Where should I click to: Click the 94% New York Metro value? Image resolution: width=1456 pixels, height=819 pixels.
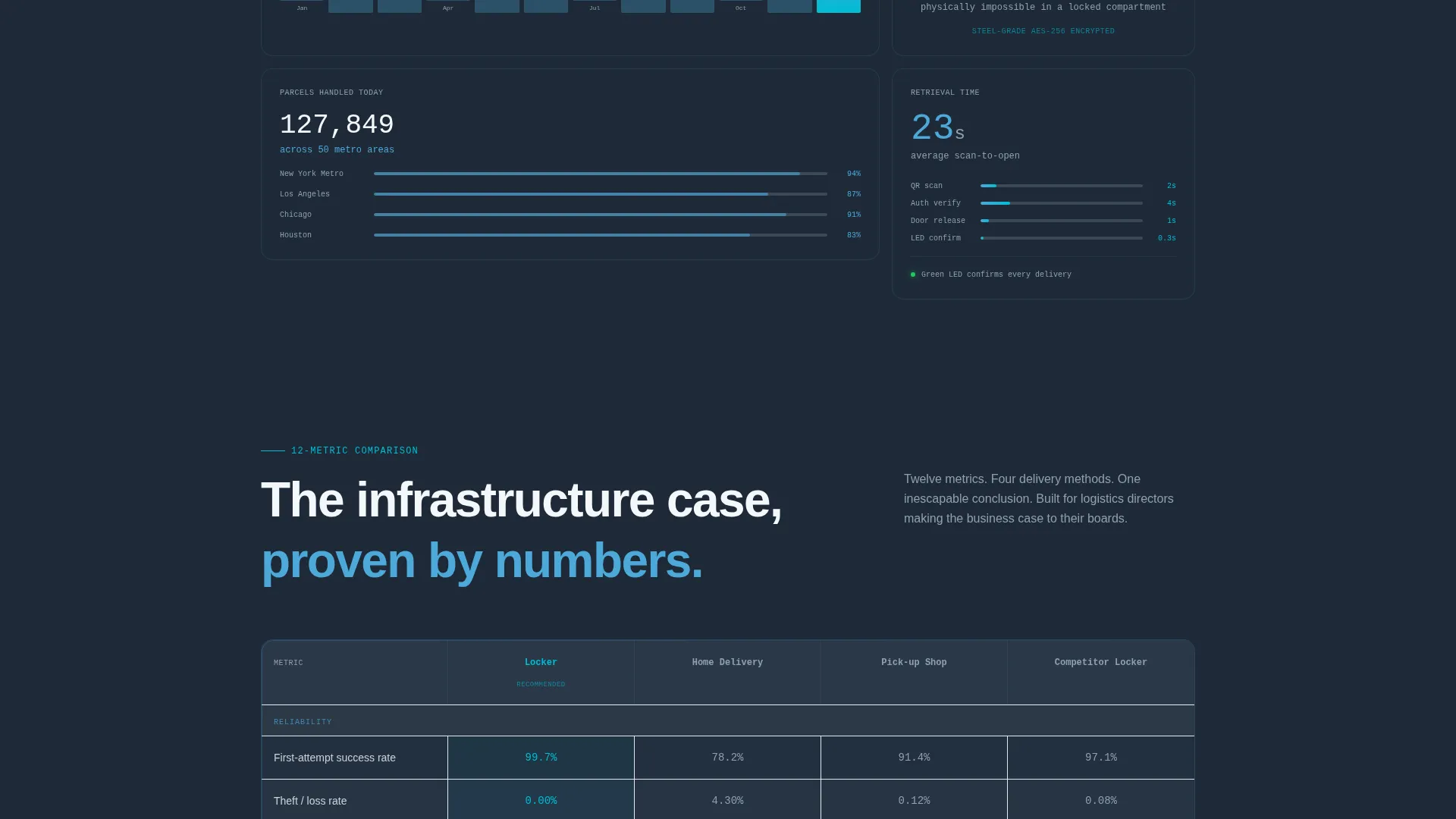tap(854, 174)
